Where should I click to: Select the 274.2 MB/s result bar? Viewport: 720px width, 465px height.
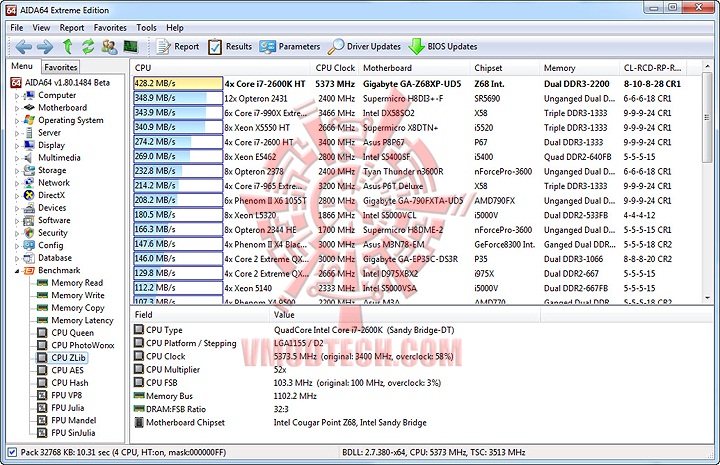(x=178, y=142)
